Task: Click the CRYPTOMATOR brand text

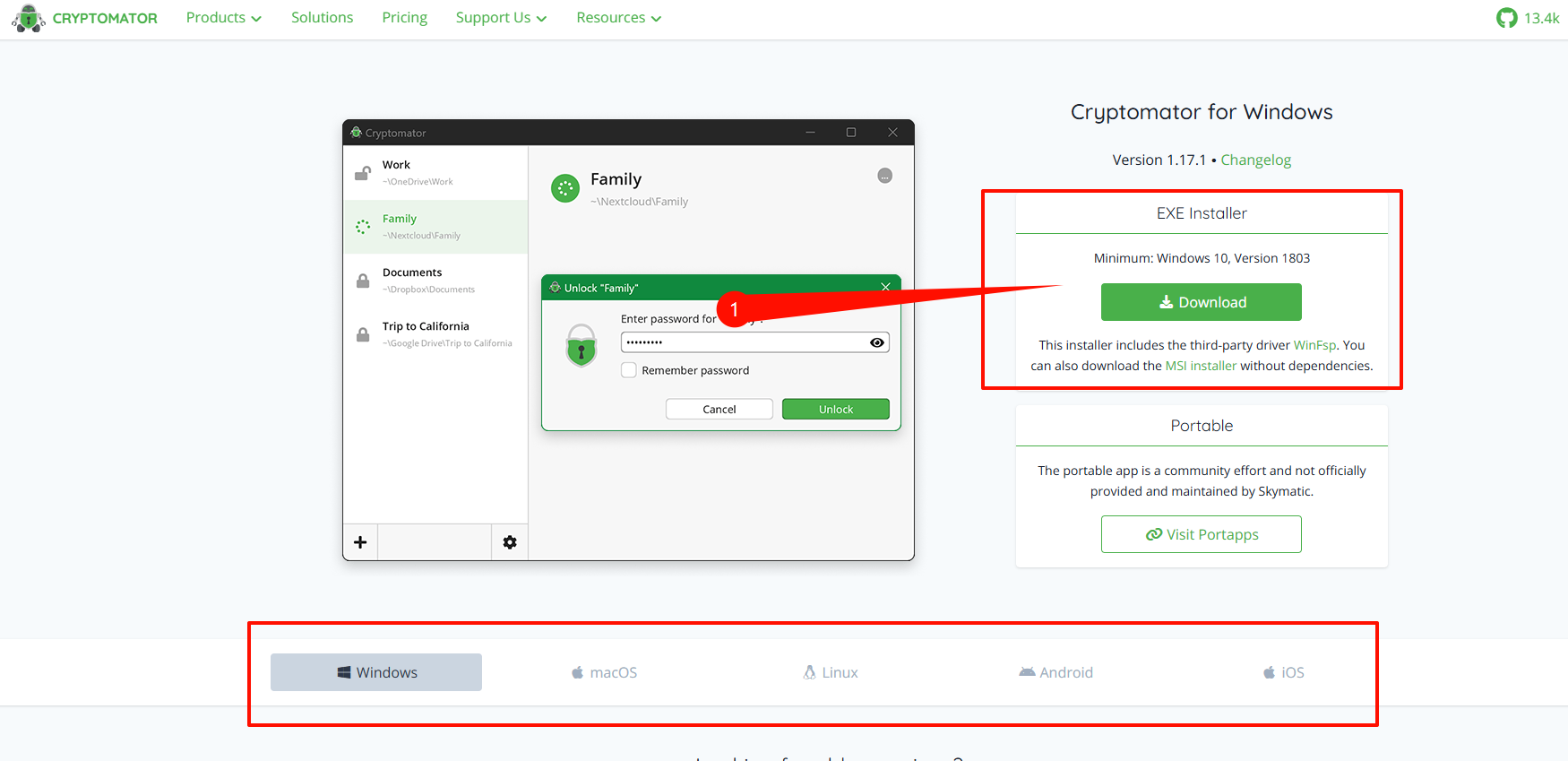Action: click(105, 18)
